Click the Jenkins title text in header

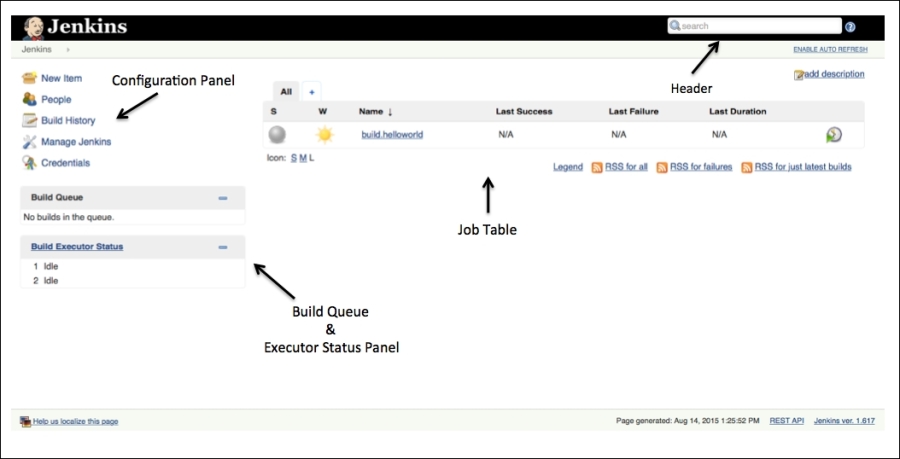[x=87, y=26]
